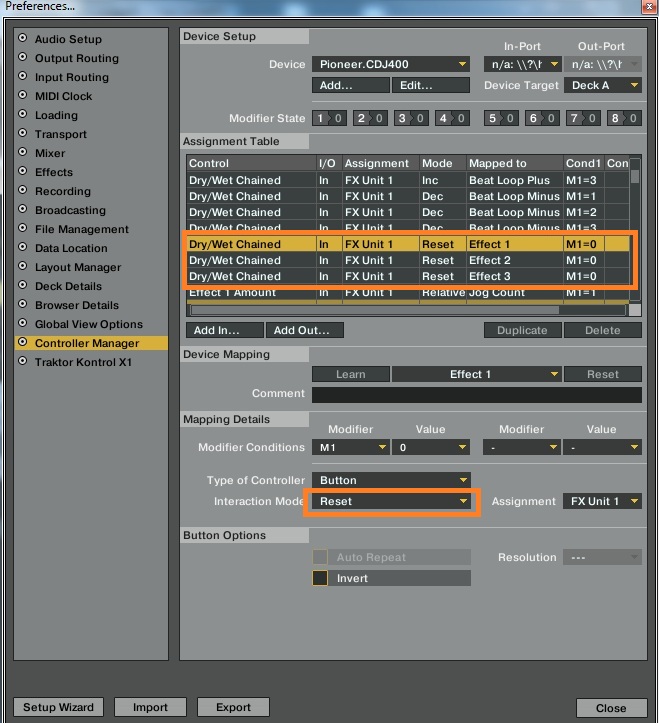
Task: Open Global View Options
Action: click(89, 324)
